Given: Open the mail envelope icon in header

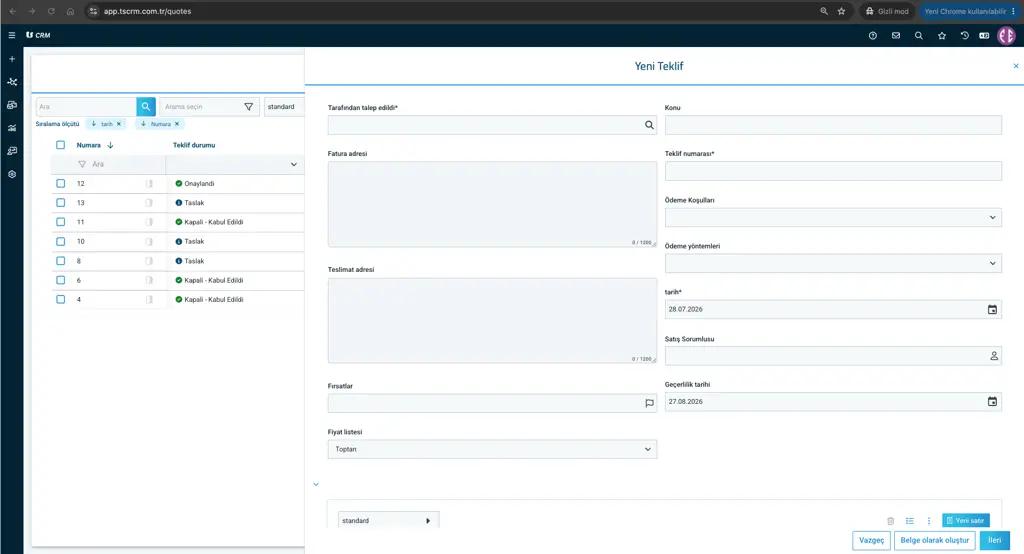Looking at the screenshot, I should point(896,36).
